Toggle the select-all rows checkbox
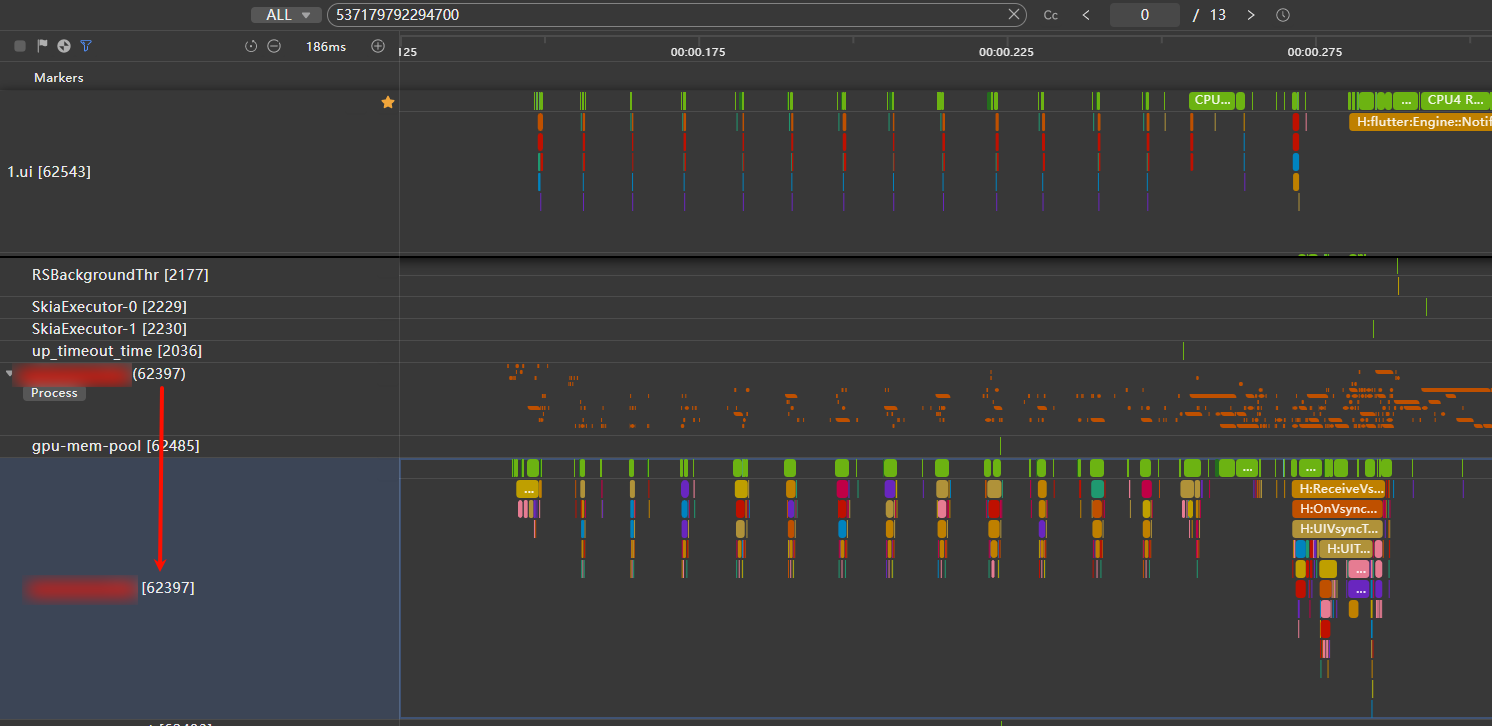The image size is (1492, 726). click(20, 46)
